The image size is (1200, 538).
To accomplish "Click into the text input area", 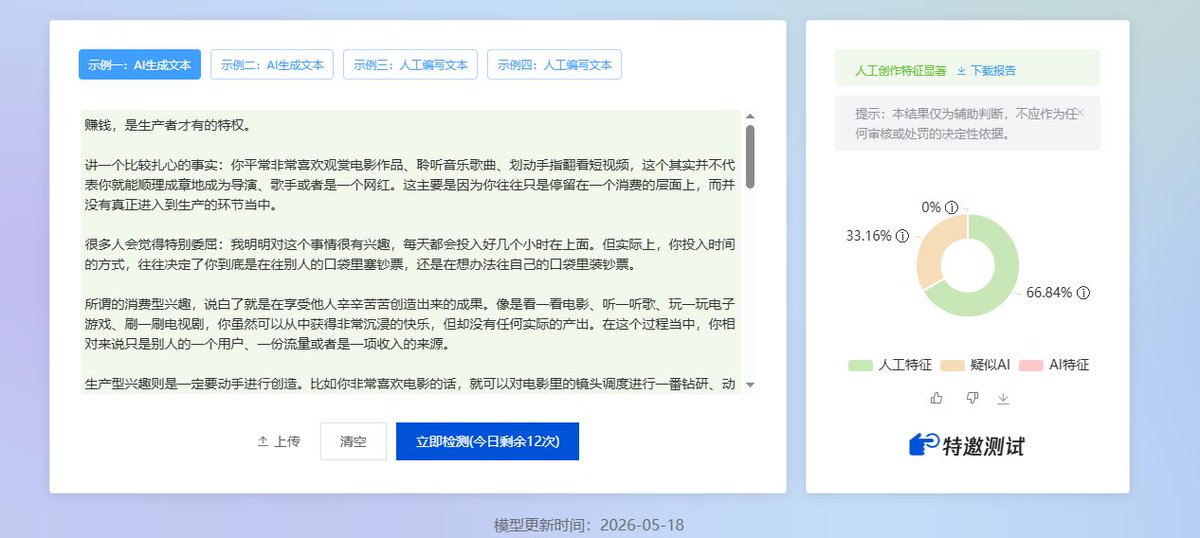I will tap(410, 251).
